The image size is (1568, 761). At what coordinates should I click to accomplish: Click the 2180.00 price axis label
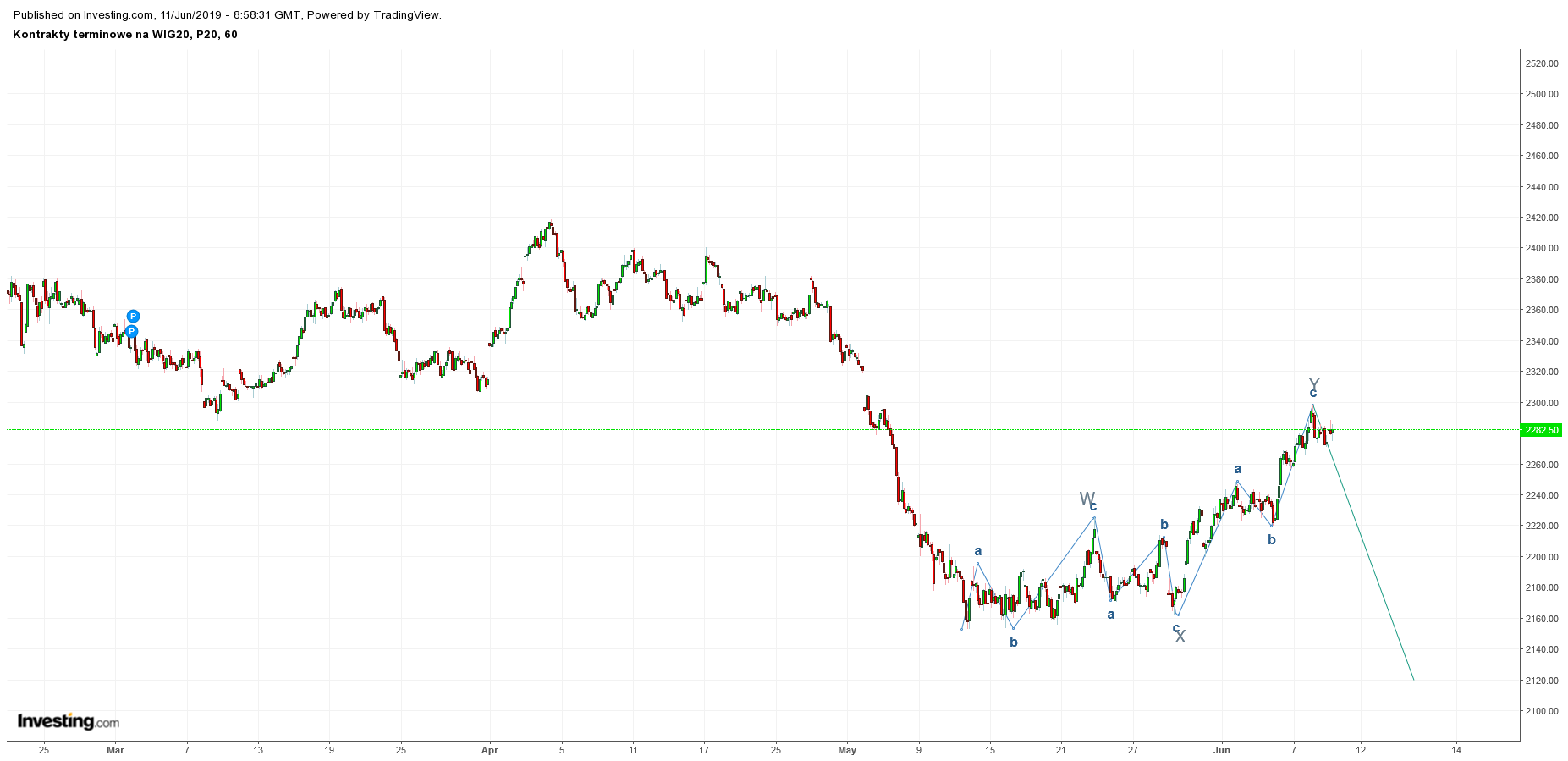[1542, 587]
